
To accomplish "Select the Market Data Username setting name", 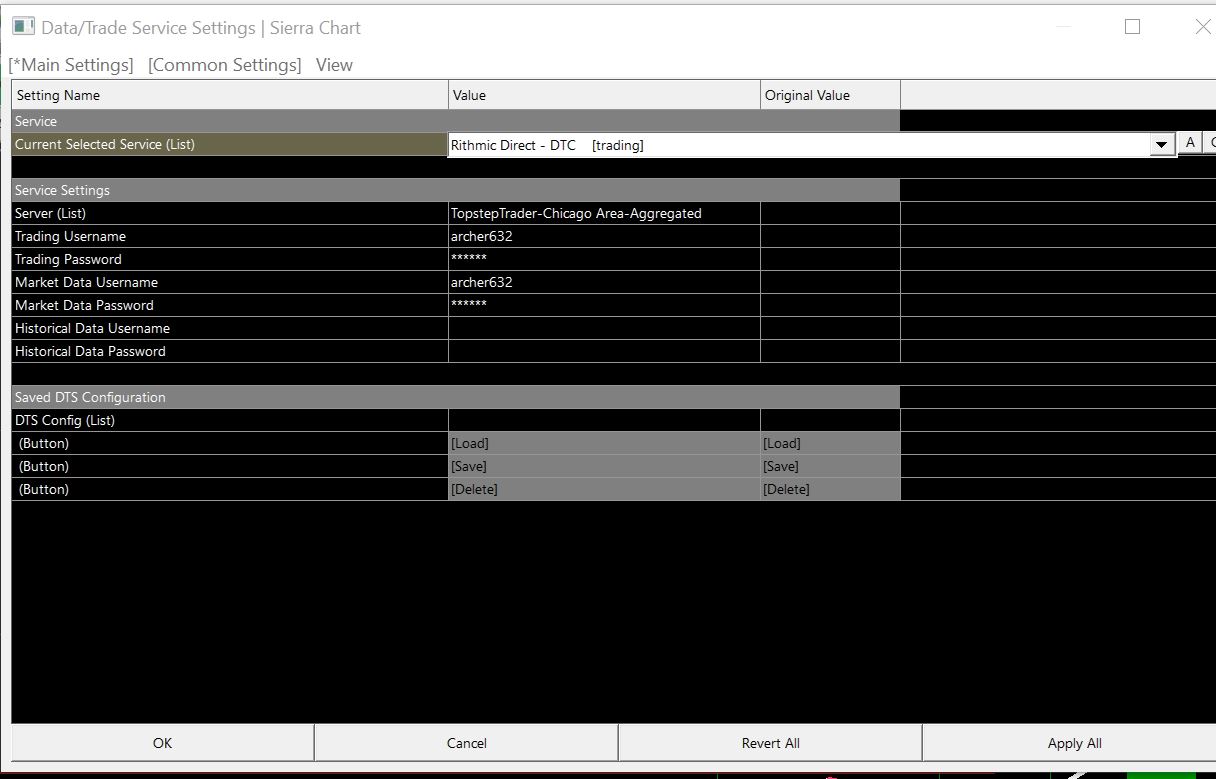I will click(230, 282).
